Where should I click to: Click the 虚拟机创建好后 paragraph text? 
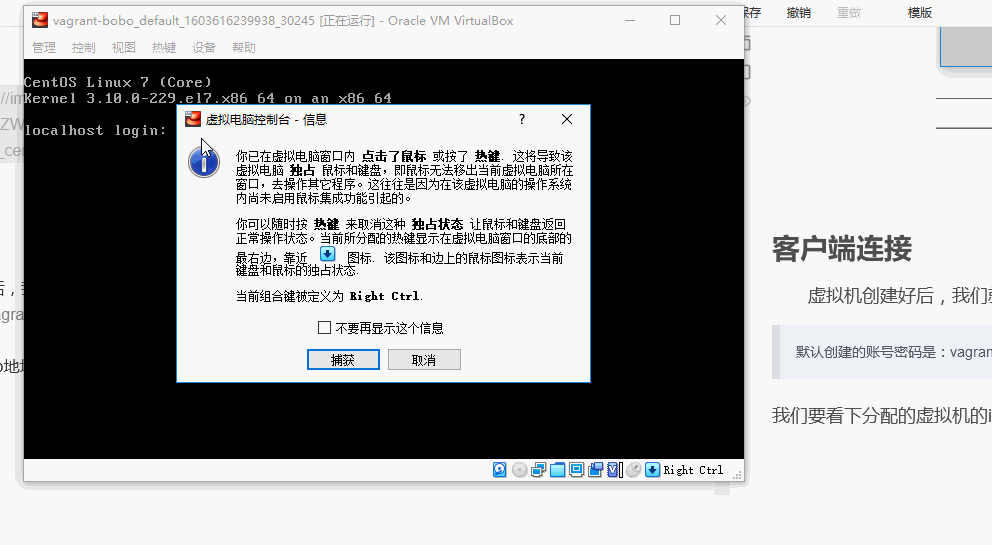click(x=899, y=296)
